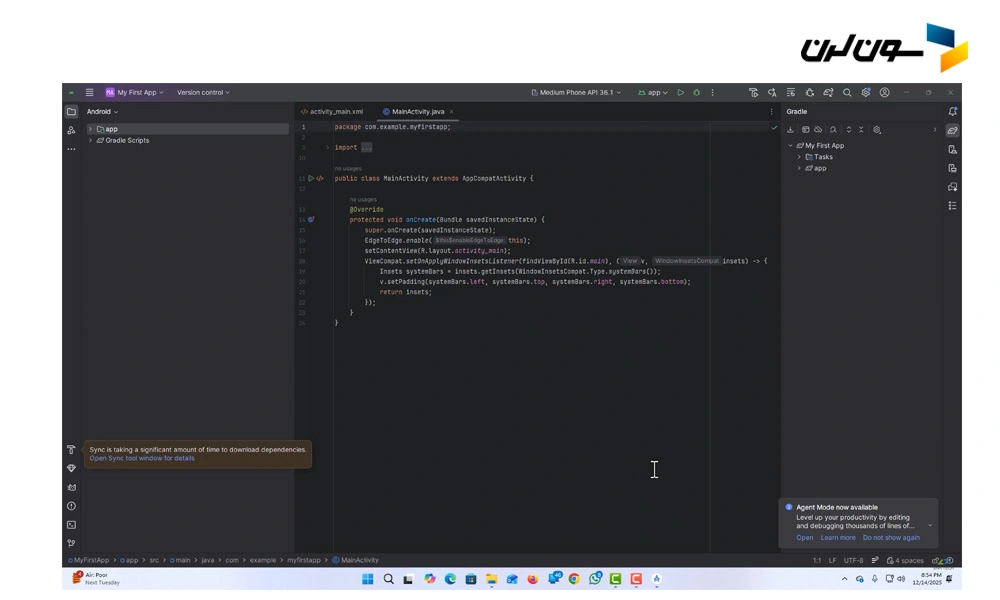The height and width of the screenshot is (600, 1000).
Task: Click the Gradle download sources icon
Action: [x=790, y=129]
